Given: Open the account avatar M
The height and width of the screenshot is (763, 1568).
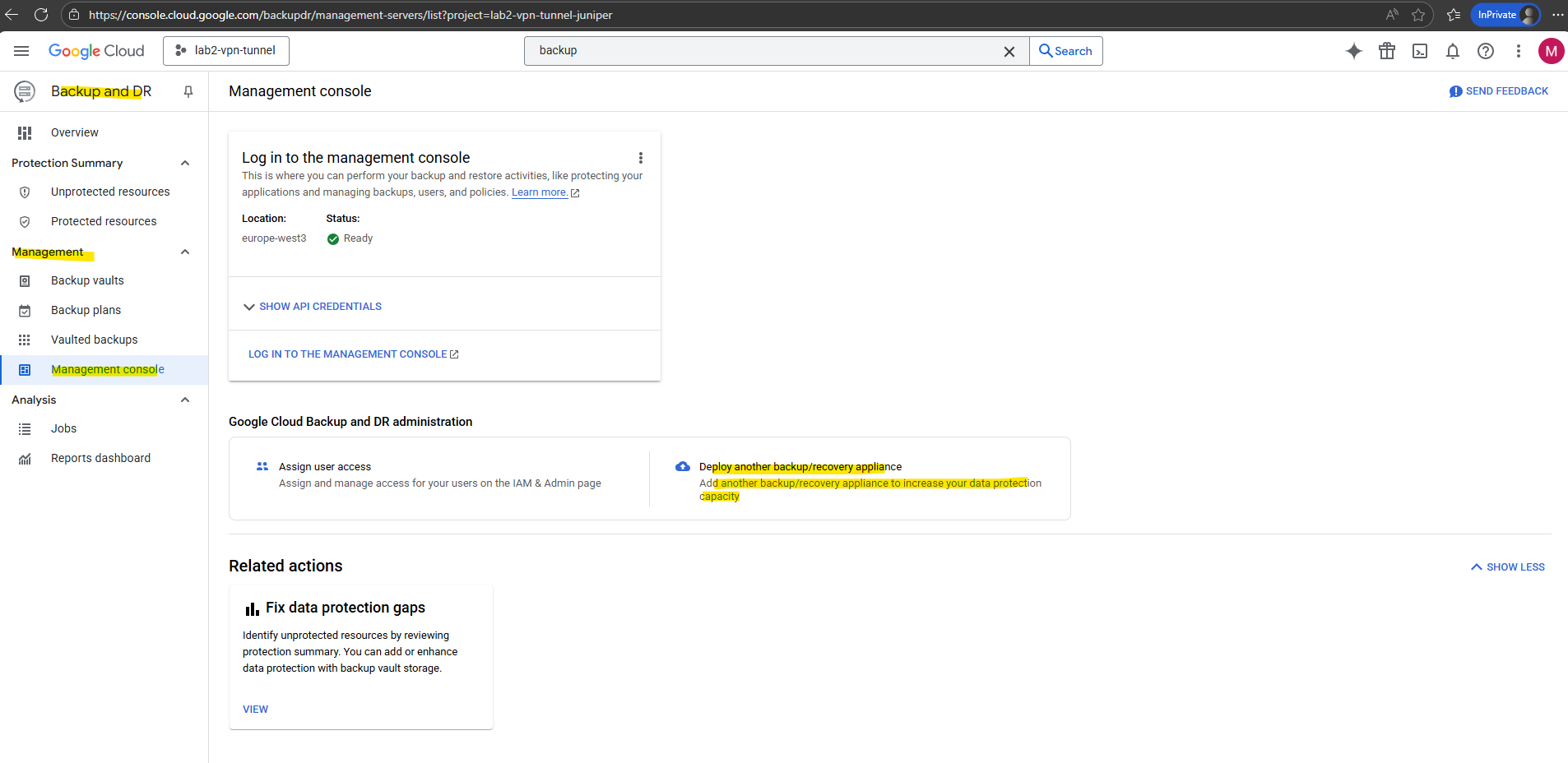Looking at the screenshot, I should [1552, 51].
